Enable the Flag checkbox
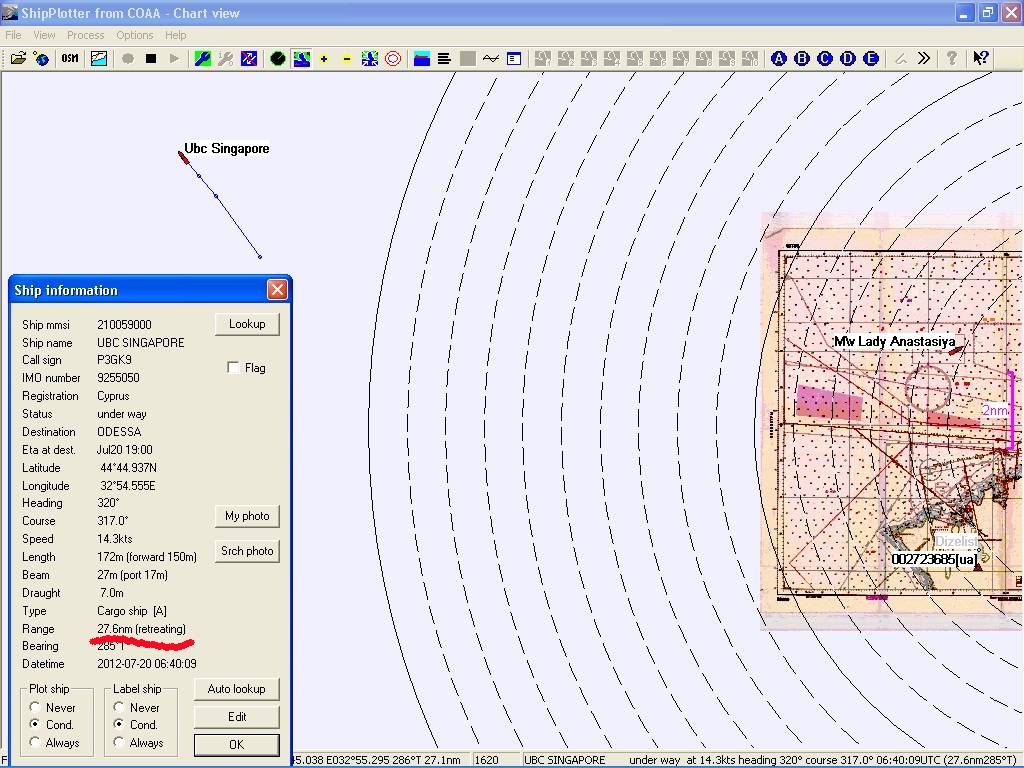 [234, 368]
